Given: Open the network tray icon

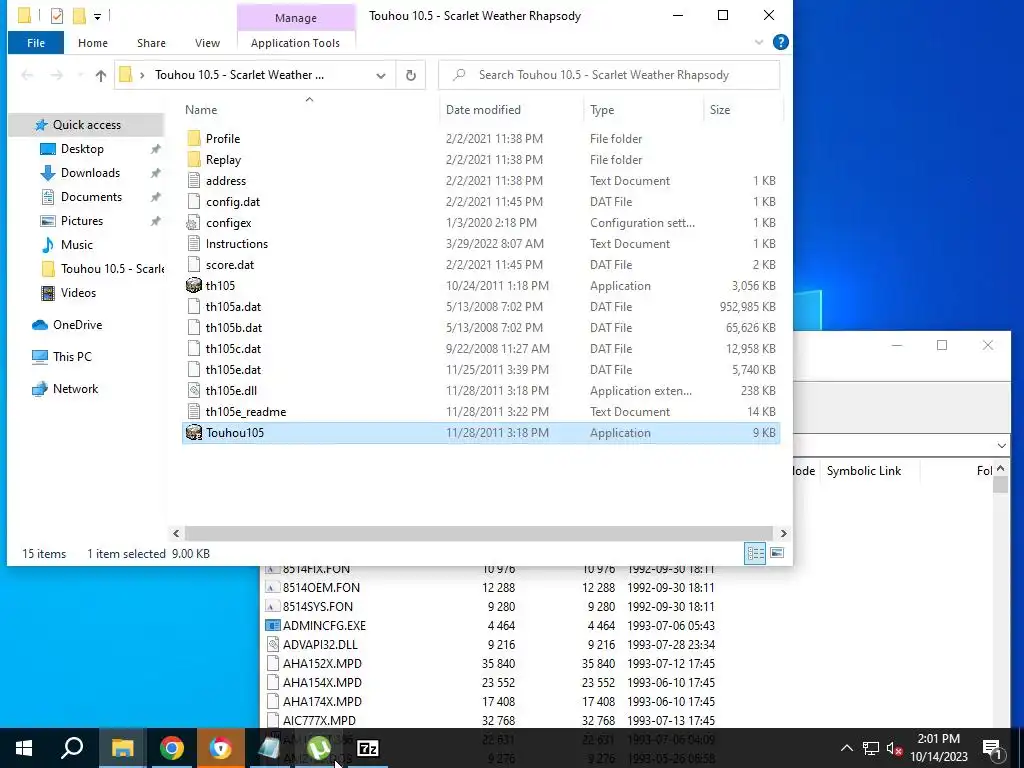Looking at the screenshot, I should 871,748.
